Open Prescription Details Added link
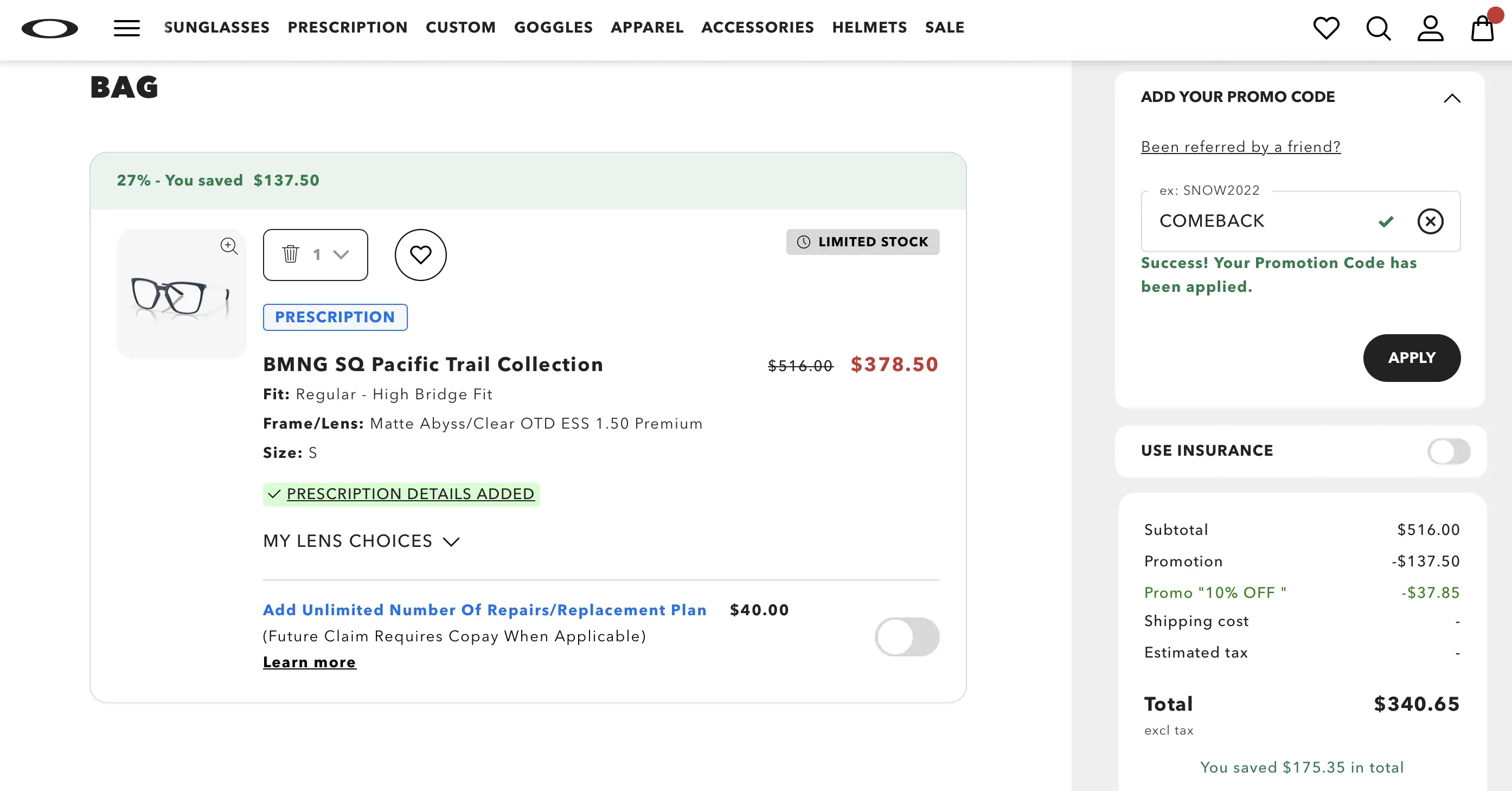1512x791 pixels. [411, 494]
